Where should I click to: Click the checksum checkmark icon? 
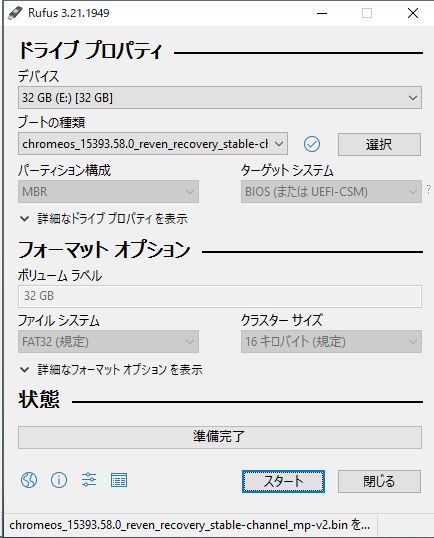point(312,144)
